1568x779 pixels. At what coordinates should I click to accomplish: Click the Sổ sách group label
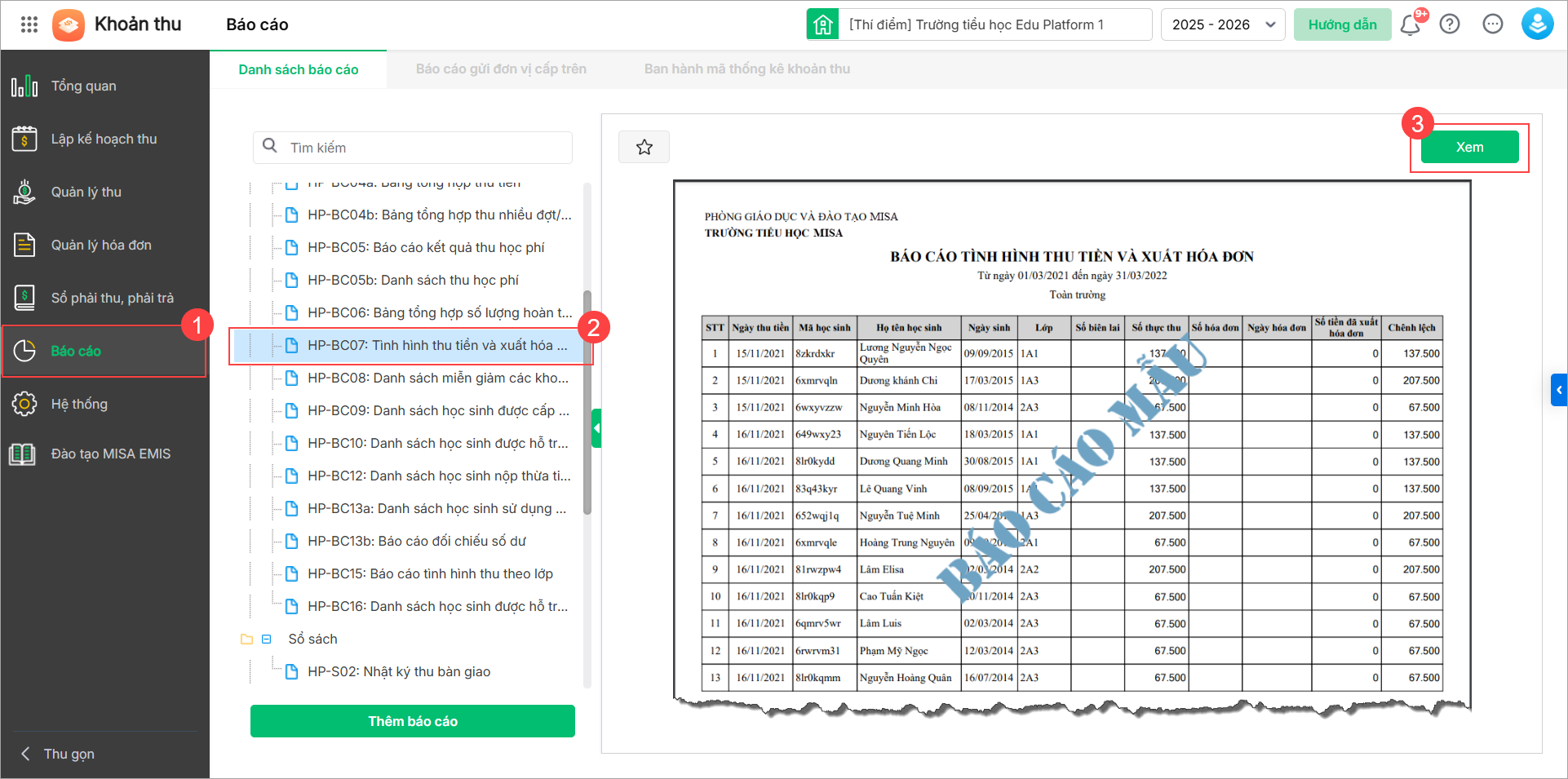(312, 639)
